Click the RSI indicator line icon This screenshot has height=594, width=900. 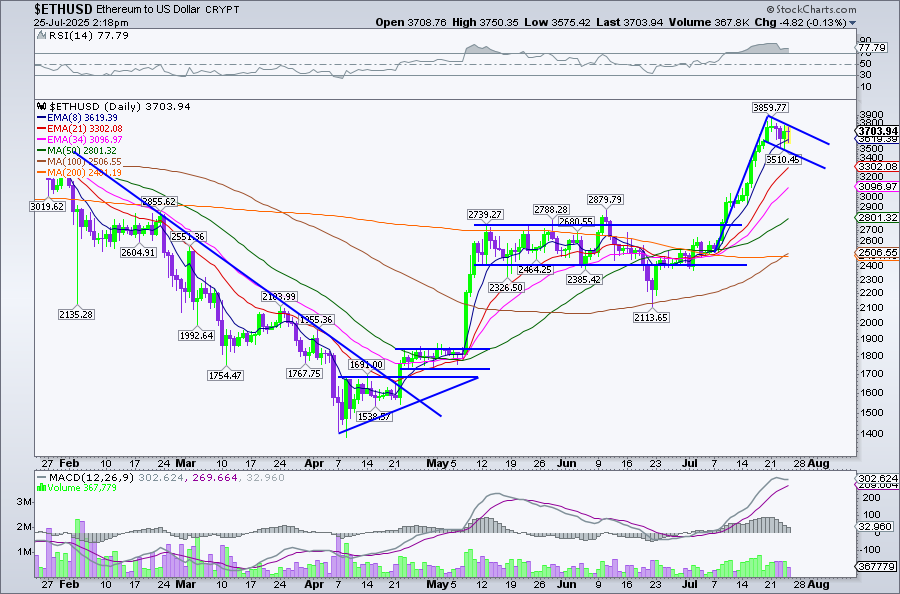click(41, 35)
